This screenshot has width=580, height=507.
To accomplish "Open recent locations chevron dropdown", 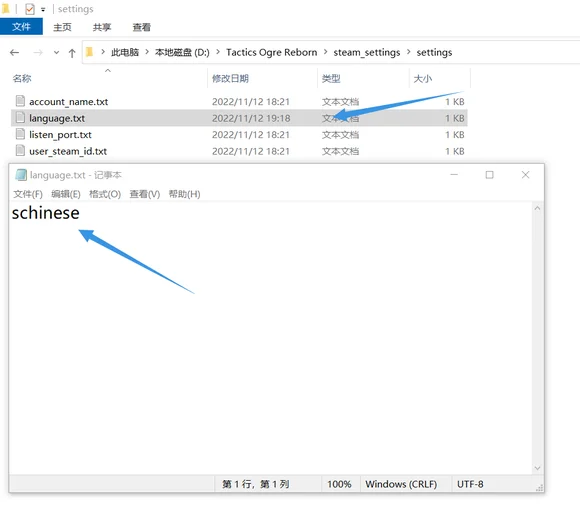I will (x=56, y=53).
